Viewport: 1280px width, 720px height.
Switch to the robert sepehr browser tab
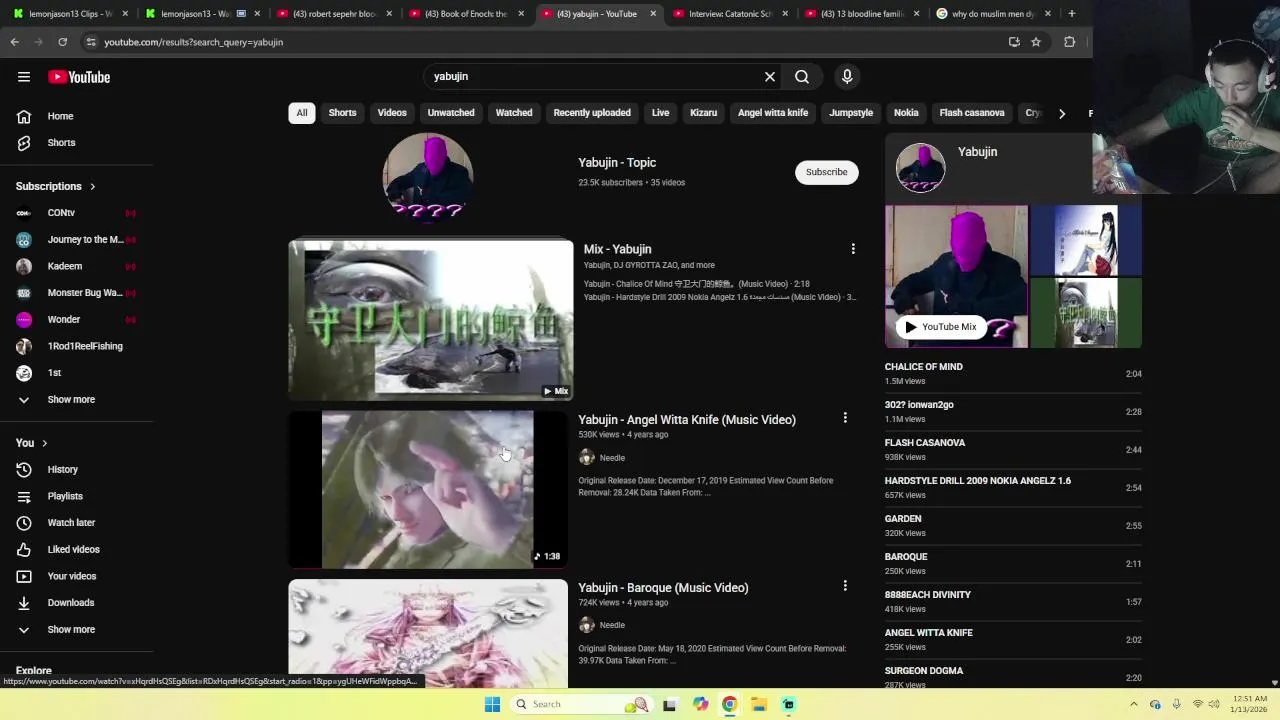tap(334, 14)
